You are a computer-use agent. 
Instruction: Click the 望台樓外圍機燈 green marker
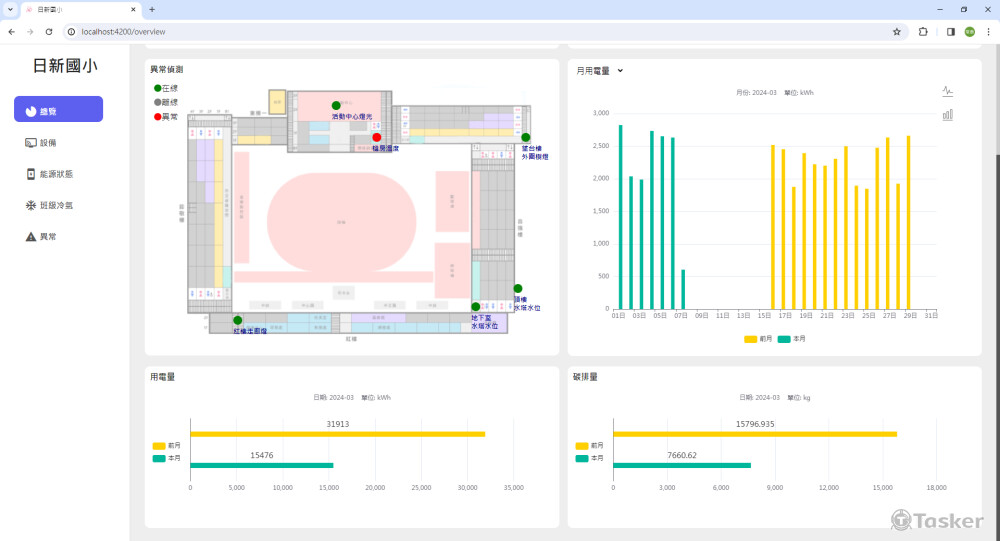click(x=526, y=138)
